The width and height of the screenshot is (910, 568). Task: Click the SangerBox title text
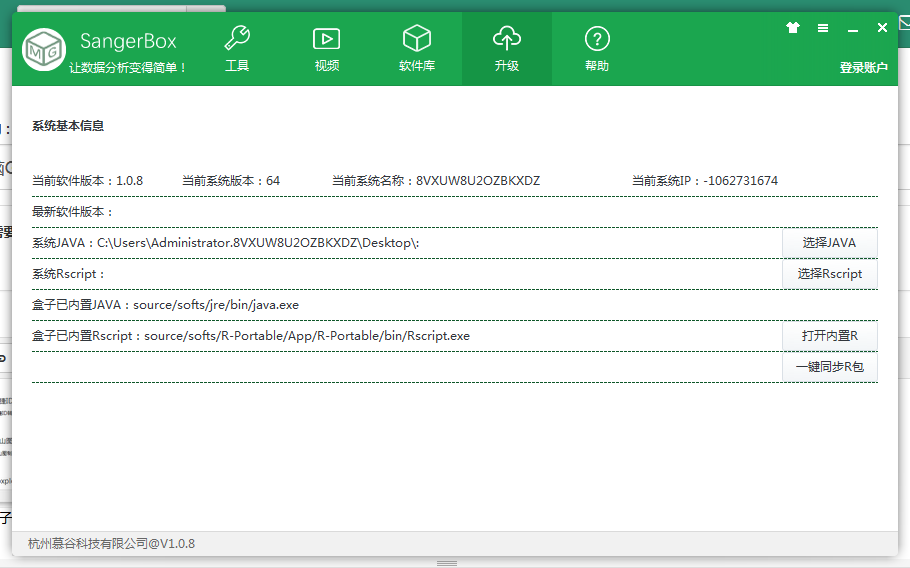coord(128,41)
